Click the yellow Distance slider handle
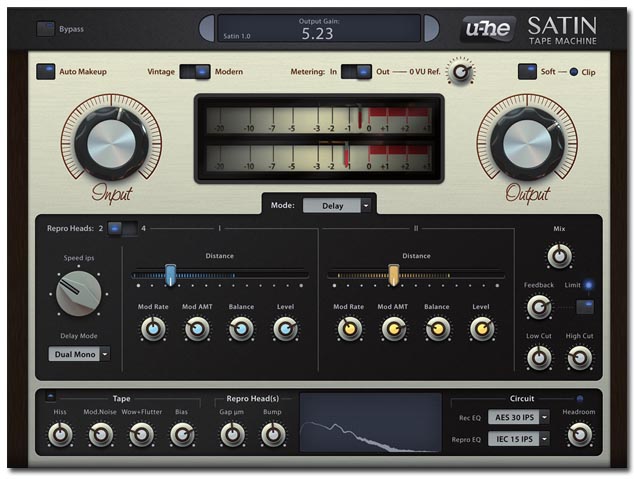This screenshot has height=479, width=634. point(394,275)
